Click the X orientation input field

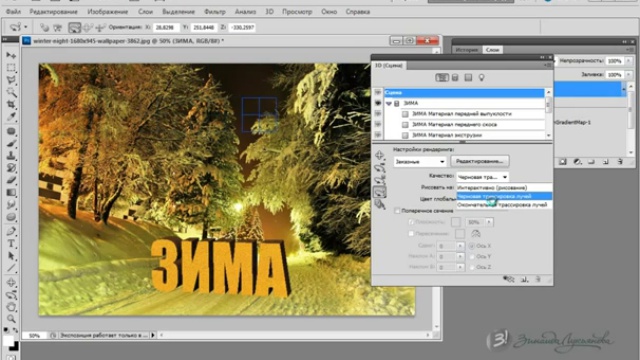pos(165,27)
